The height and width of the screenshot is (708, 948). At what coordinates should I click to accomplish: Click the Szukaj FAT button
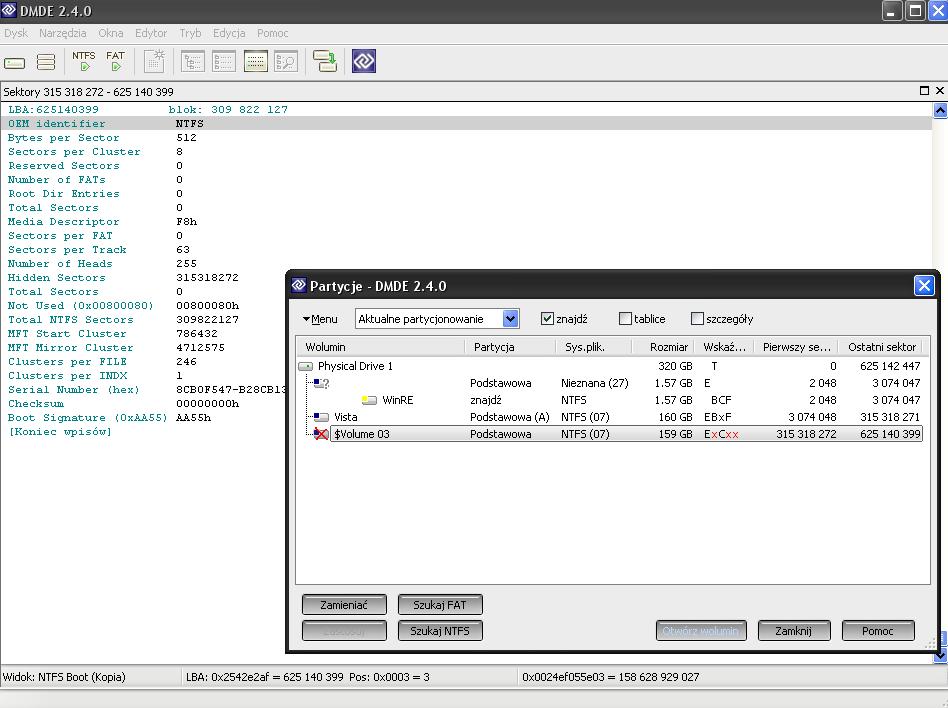[x=440, y=605]
